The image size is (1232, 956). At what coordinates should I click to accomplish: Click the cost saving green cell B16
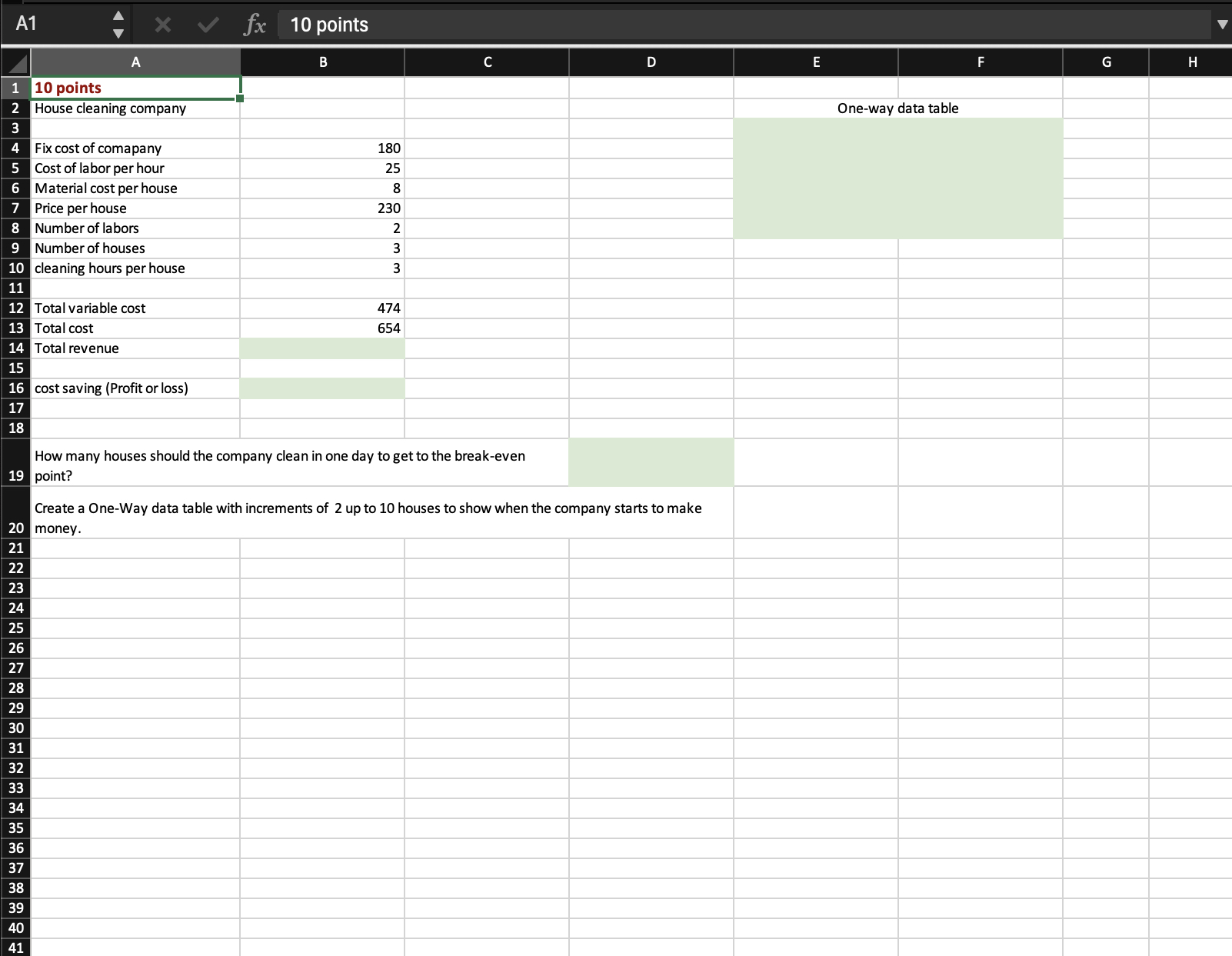tap(322, 388)
